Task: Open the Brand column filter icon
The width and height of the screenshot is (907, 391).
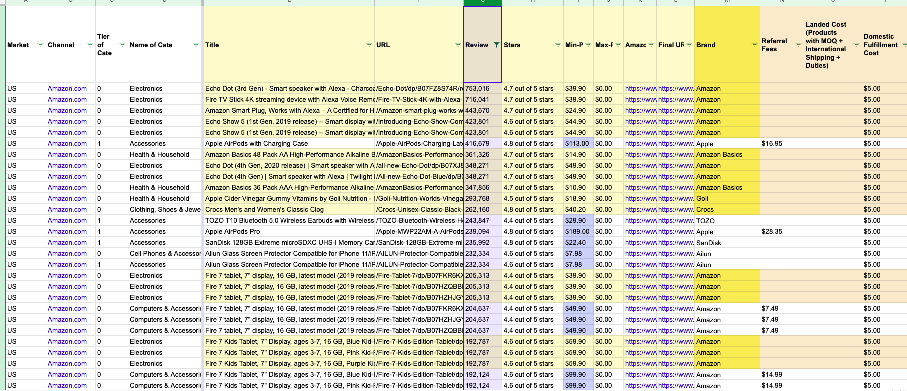Action: click(754, 45)
